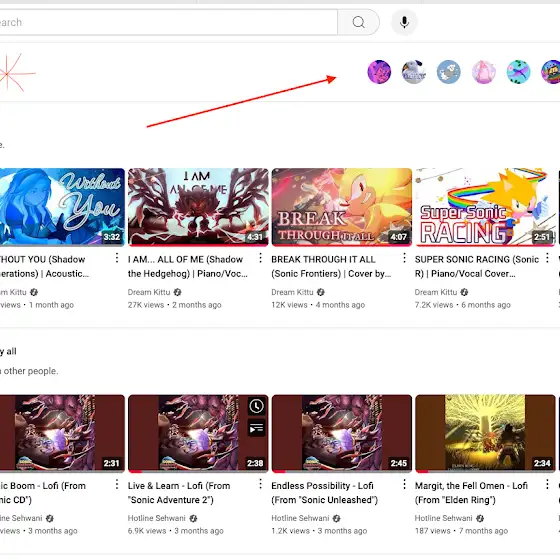Click the "12K views · 4 months ago" text
This screenshot has height=560, width=560.
318,305
